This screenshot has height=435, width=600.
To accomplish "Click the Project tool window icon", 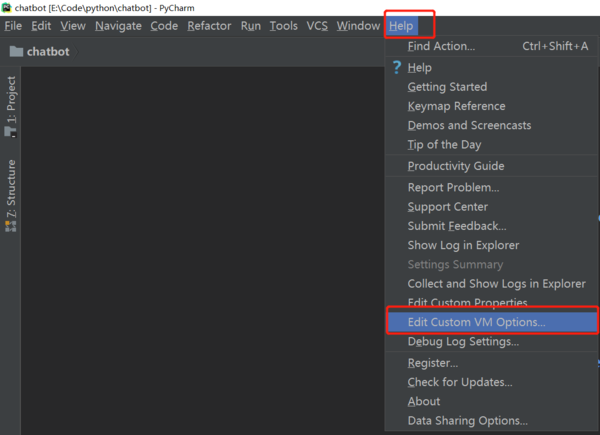I will click(x=10, y=132).
